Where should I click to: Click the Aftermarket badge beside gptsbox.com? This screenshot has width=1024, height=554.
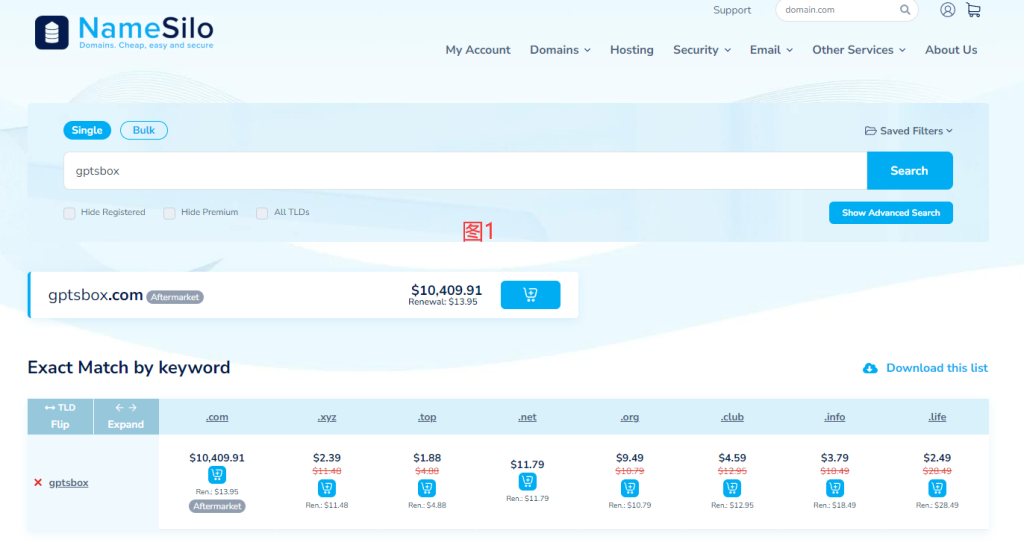(x=174, y=297)
